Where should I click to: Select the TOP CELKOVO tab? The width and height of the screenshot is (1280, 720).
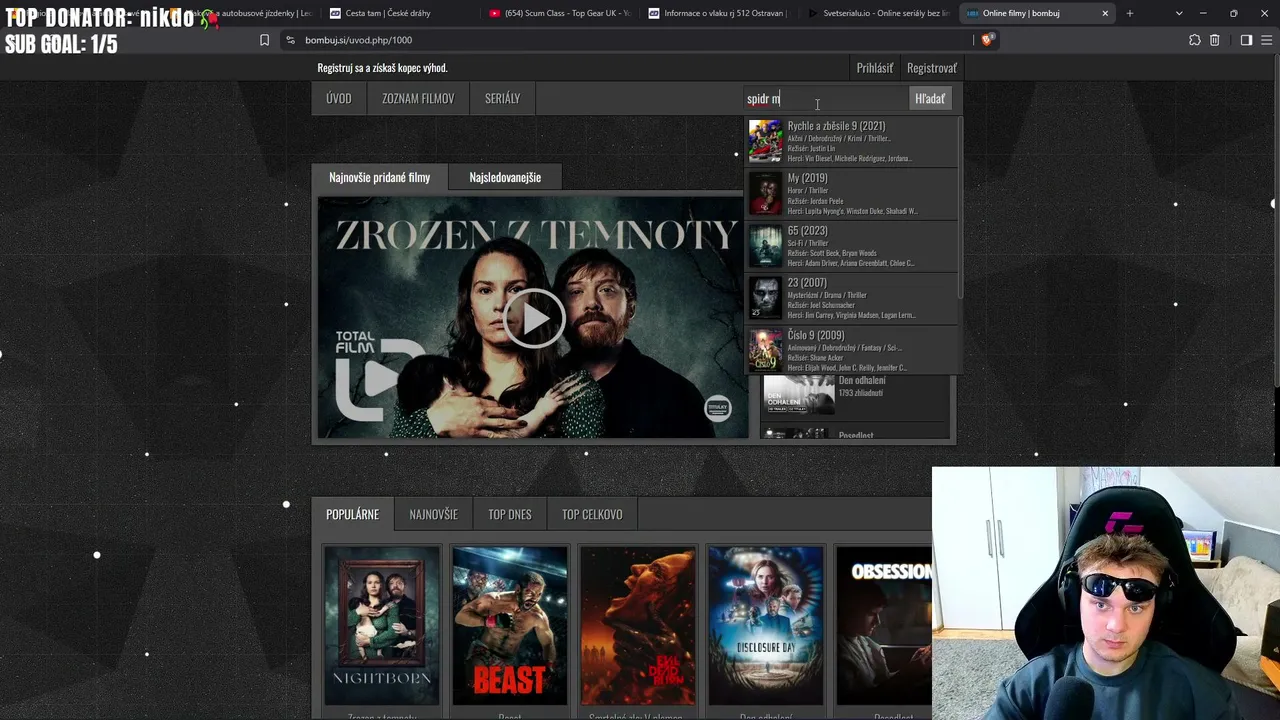(x=592, y=514)
